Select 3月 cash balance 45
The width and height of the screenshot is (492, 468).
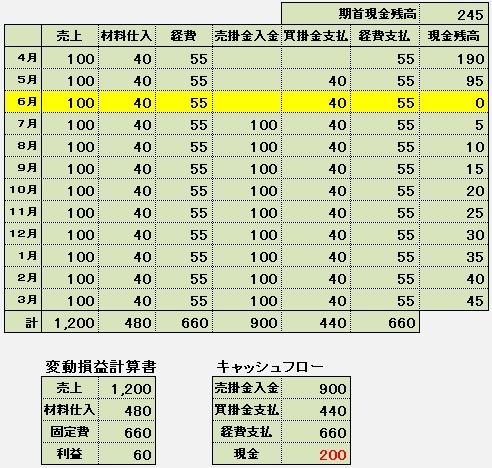click(454, 300)
